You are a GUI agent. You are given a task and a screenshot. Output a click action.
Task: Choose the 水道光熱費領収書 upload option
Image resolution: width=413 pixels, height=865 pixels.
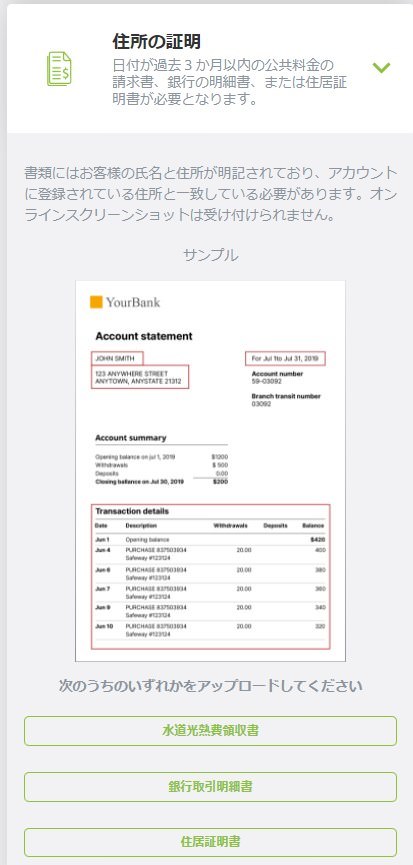coord(210,731)
